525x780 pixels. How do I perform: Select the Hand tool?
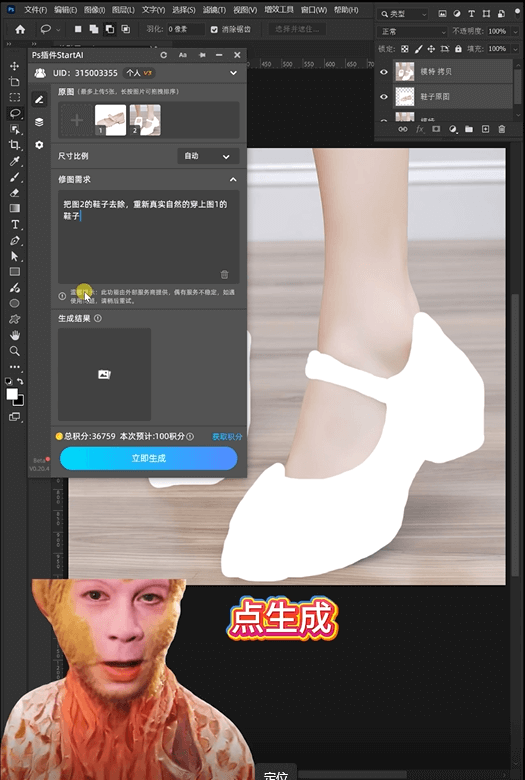click(x=14, y=335)
